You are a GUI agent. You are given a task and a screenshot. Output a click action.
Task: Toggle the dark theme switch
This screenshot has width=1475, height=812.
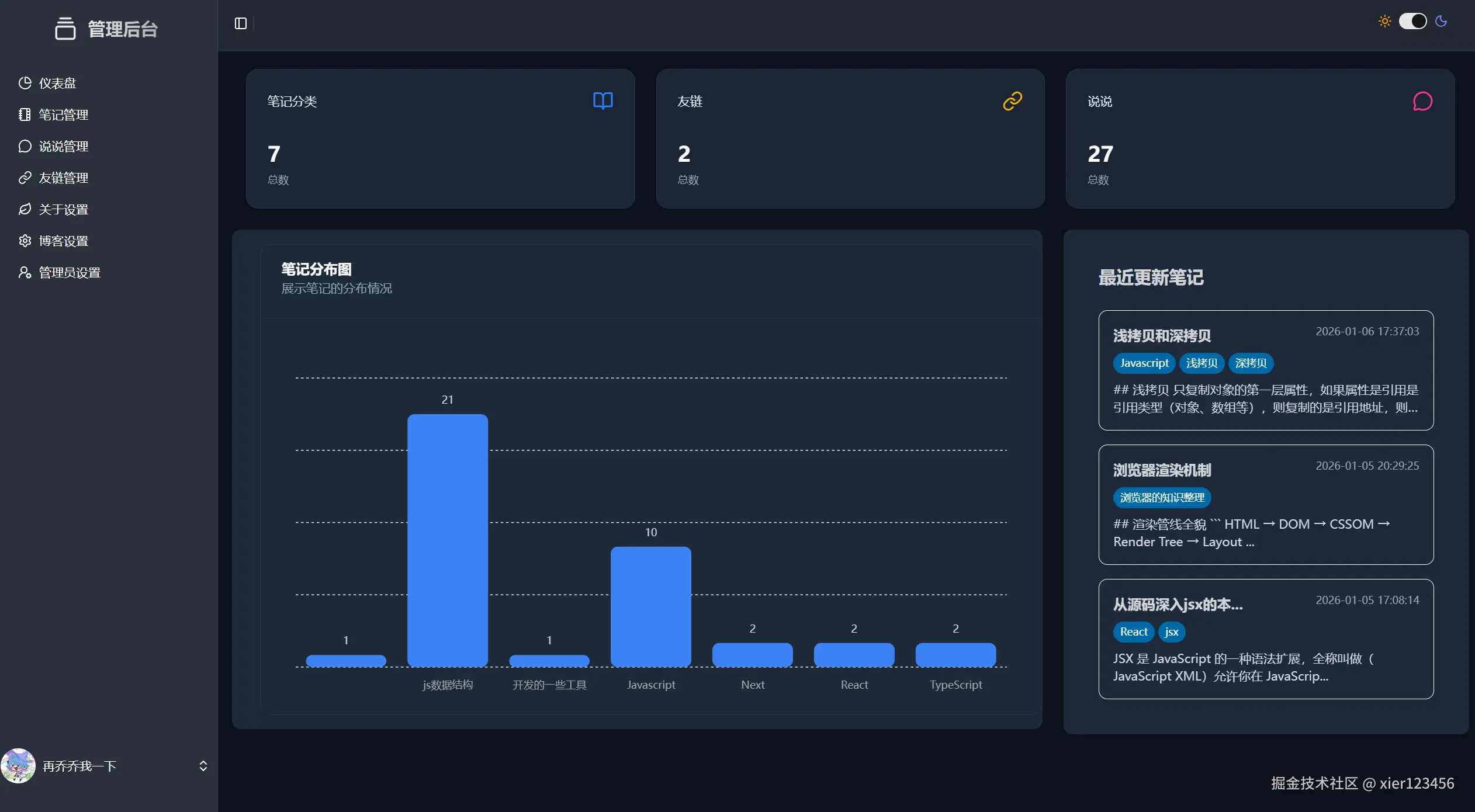tap(1412, 22)
